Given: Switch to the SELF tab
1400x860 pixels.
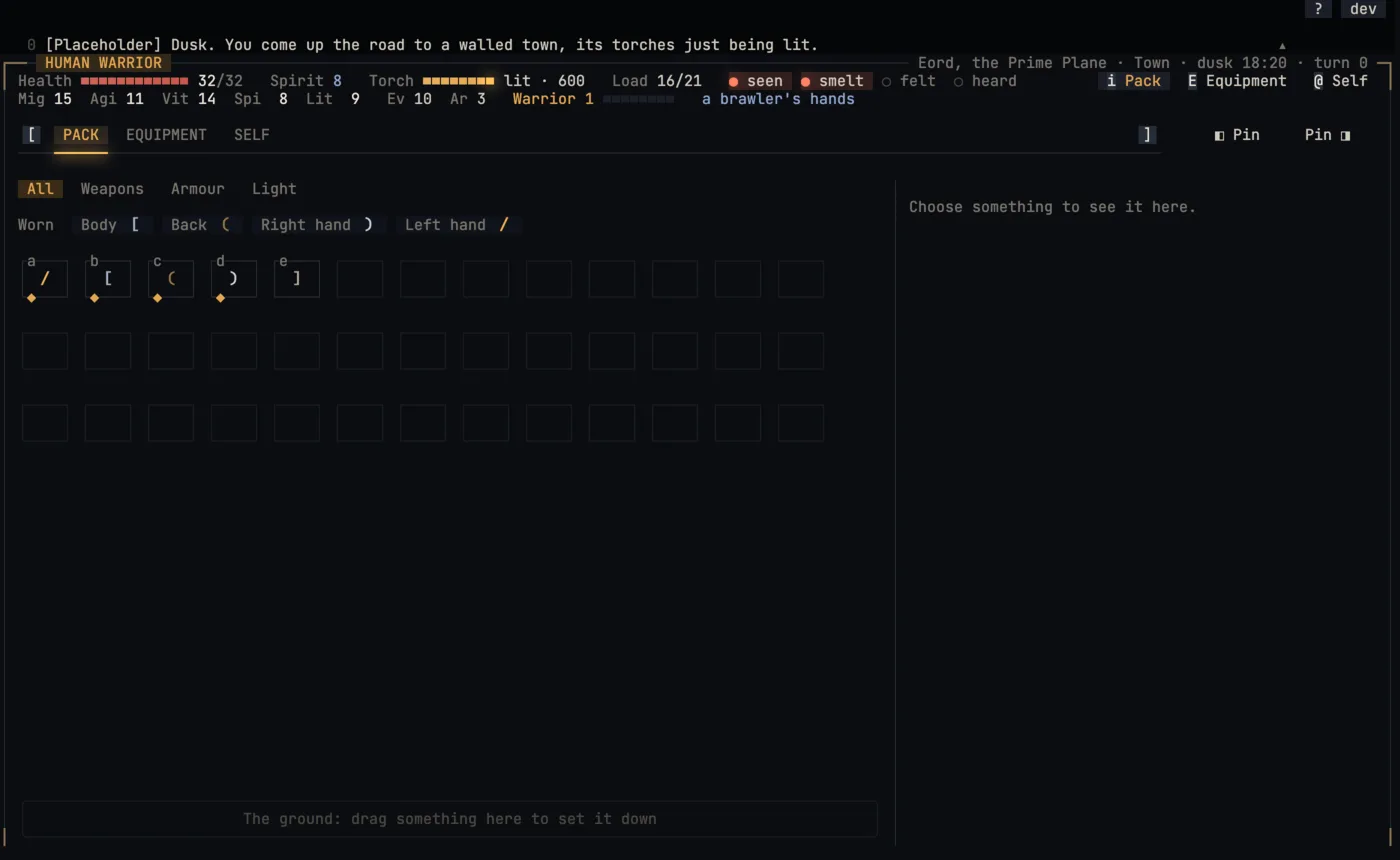Looking at the screenshot, I should 252,135.
